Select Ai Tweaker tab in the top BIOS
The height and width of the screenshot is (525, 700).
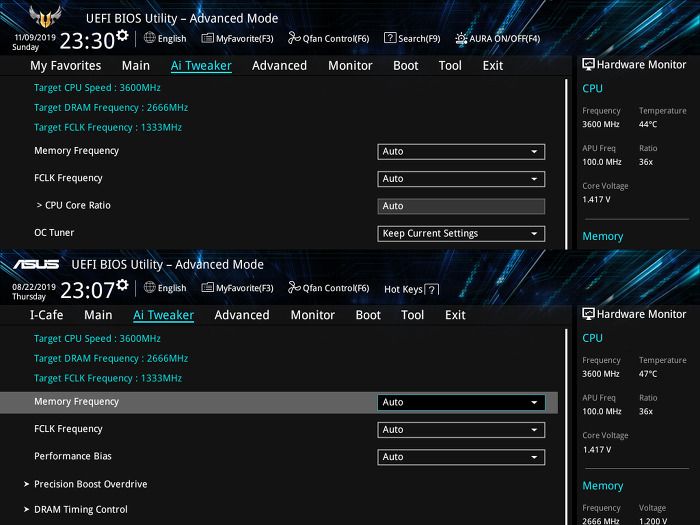pos(201,66)
